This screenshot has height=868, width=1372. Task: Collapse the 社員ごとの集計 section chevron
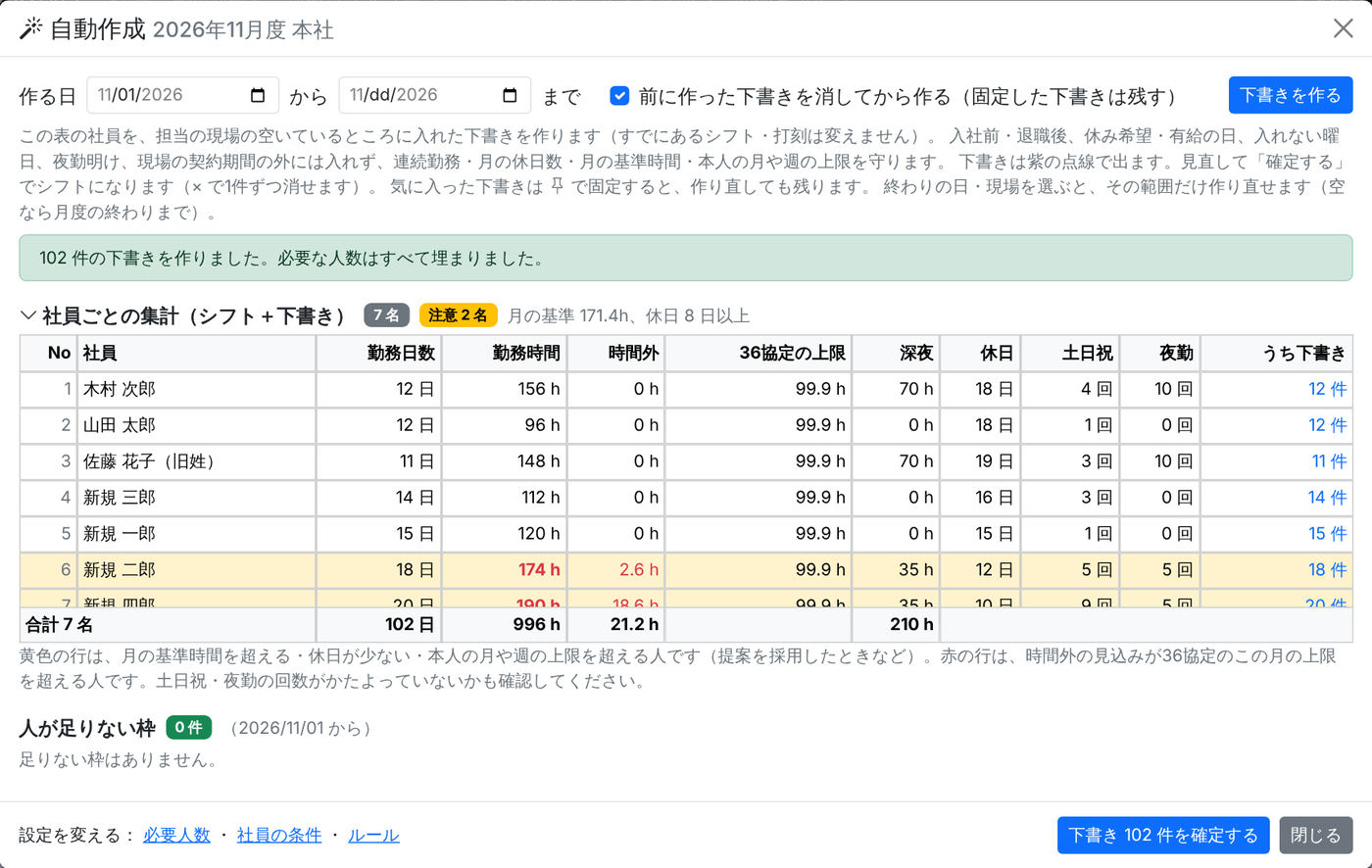(x=27, y=315)
